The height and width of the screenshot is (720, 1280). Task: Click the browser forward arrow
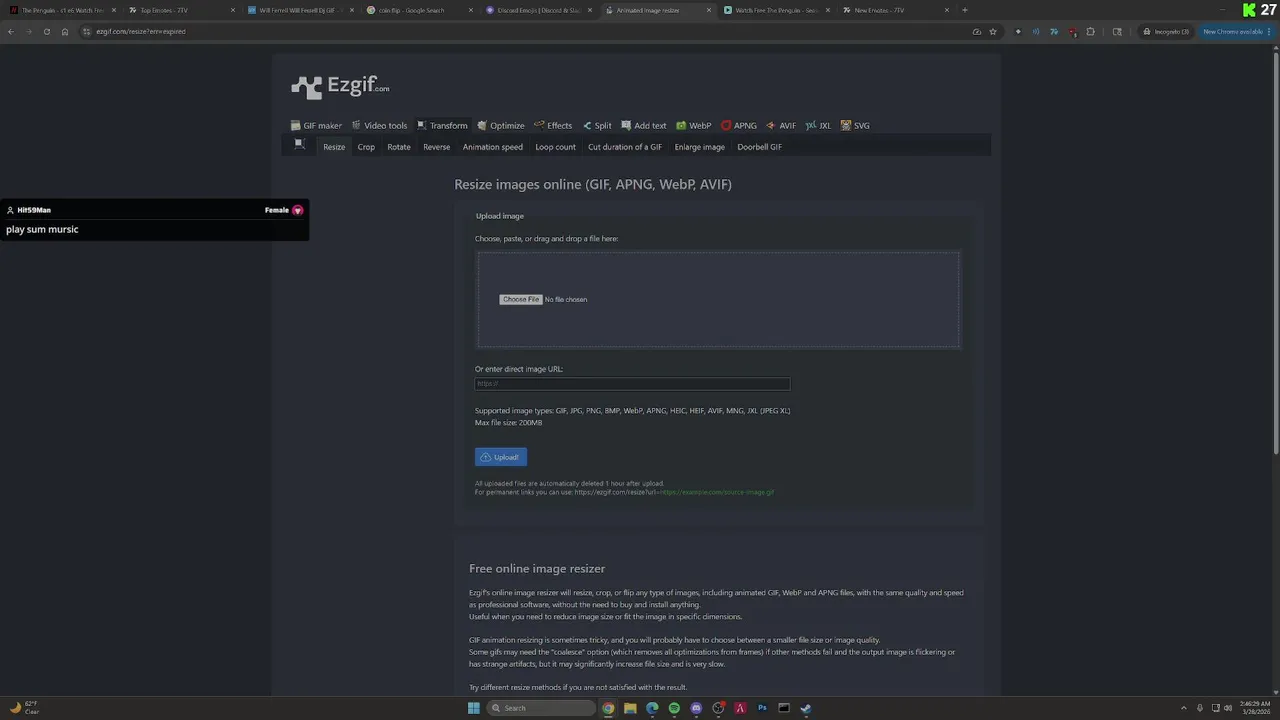[28, 32]
